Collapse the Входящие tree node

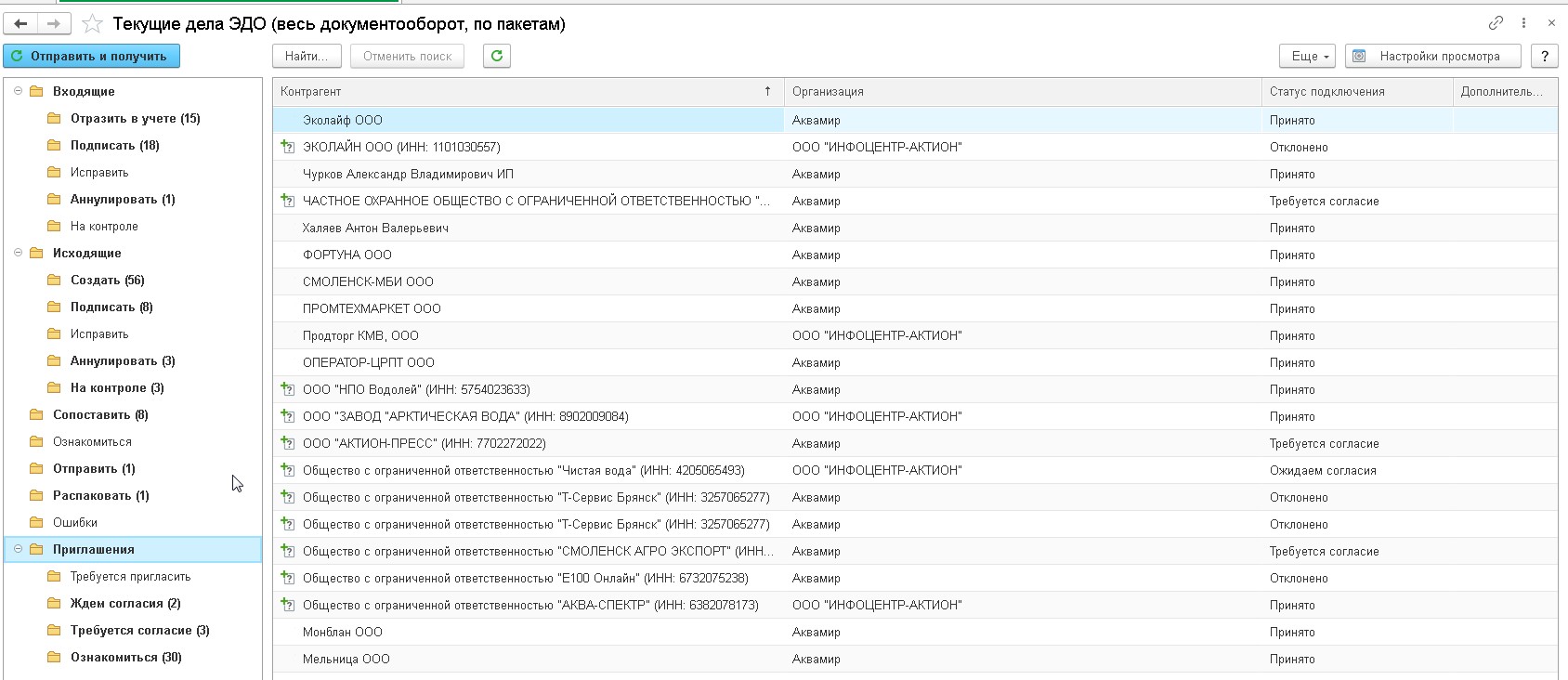point(18,91)
